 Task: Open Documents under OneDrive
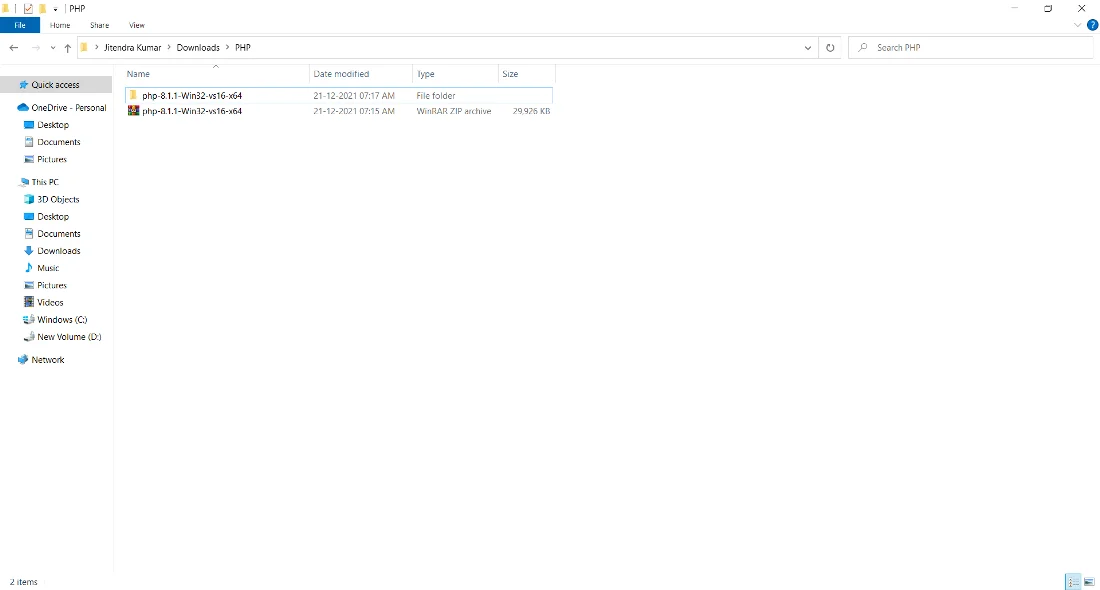tap(58, 142)
